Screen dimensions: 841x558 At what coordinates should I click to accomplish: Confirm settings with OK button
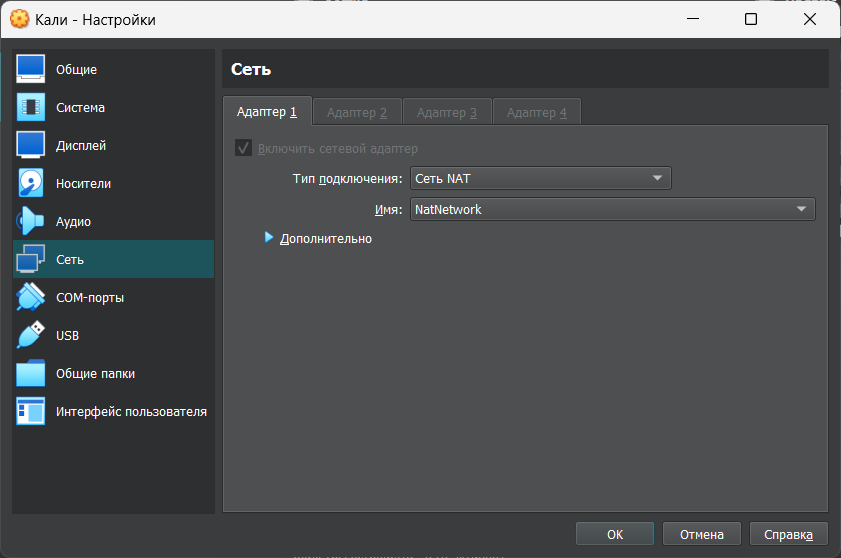pos(615,534)
